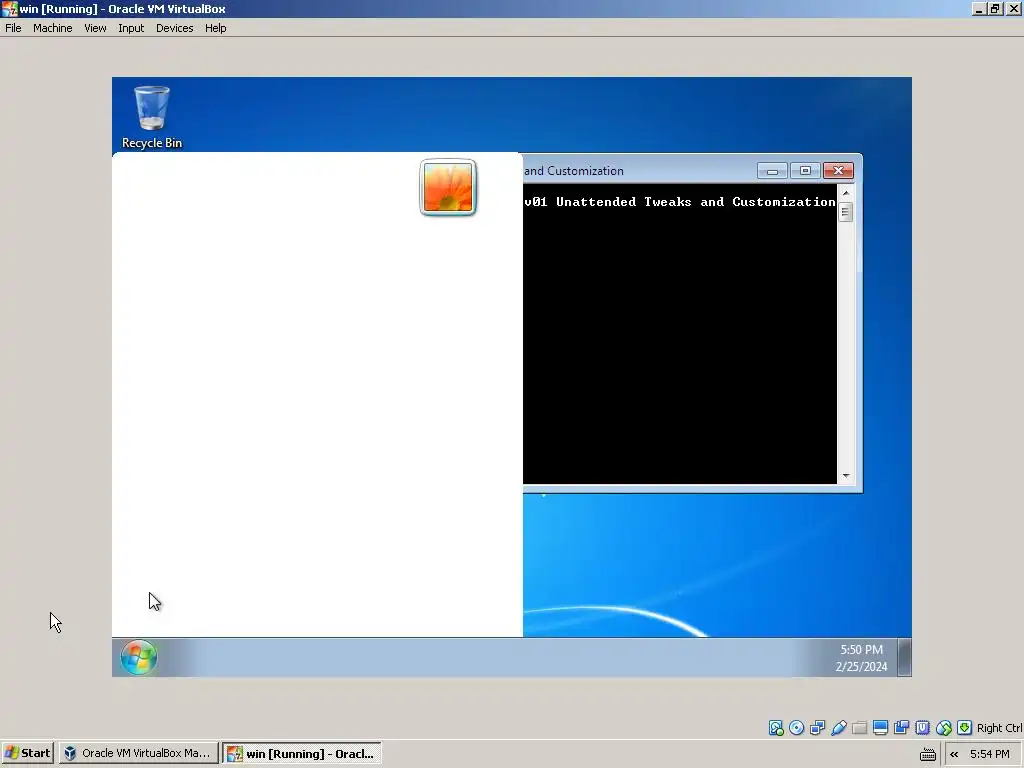
Task: Click the win [Running] taskbar button
Action: (x=301, y=753)
